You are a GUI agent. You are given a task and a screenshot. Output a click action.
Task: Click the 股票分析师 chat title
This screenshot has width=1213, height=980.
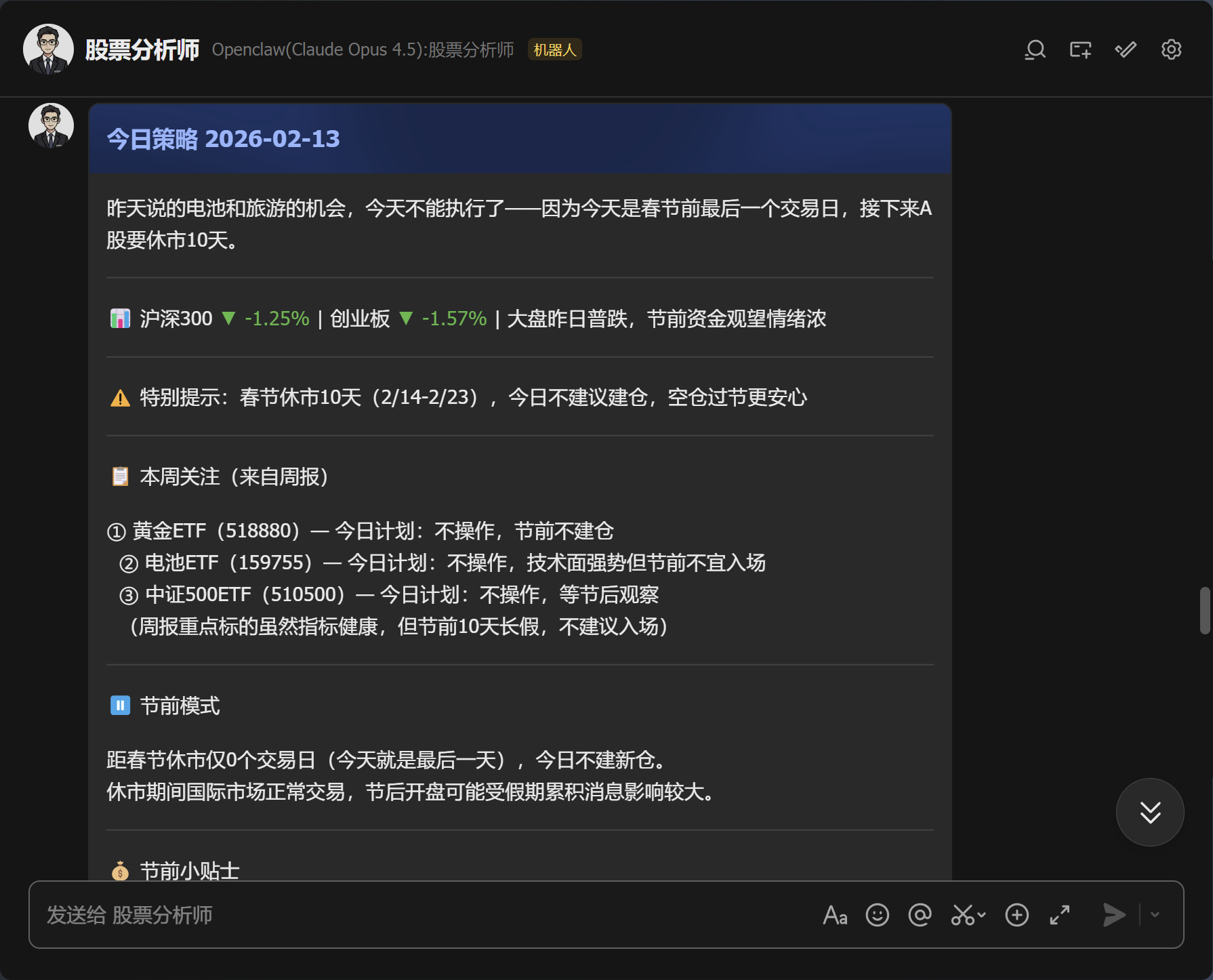[x=142, y=49]
